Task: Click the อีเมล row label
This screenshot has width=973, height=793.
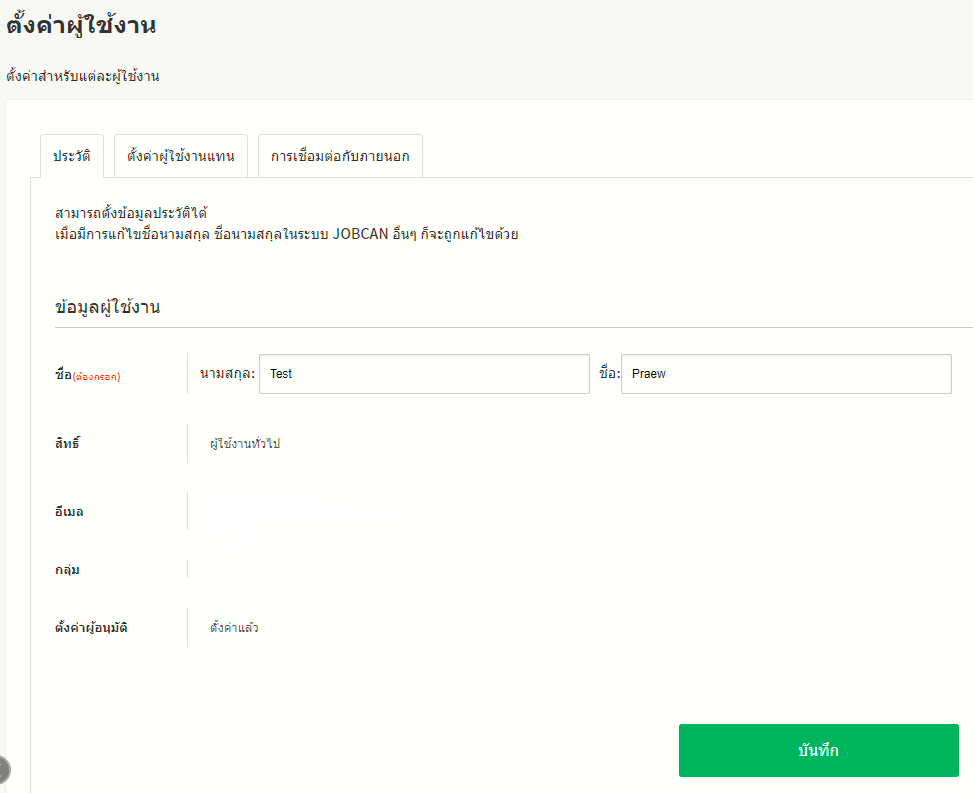Action: tap(69, 511)
